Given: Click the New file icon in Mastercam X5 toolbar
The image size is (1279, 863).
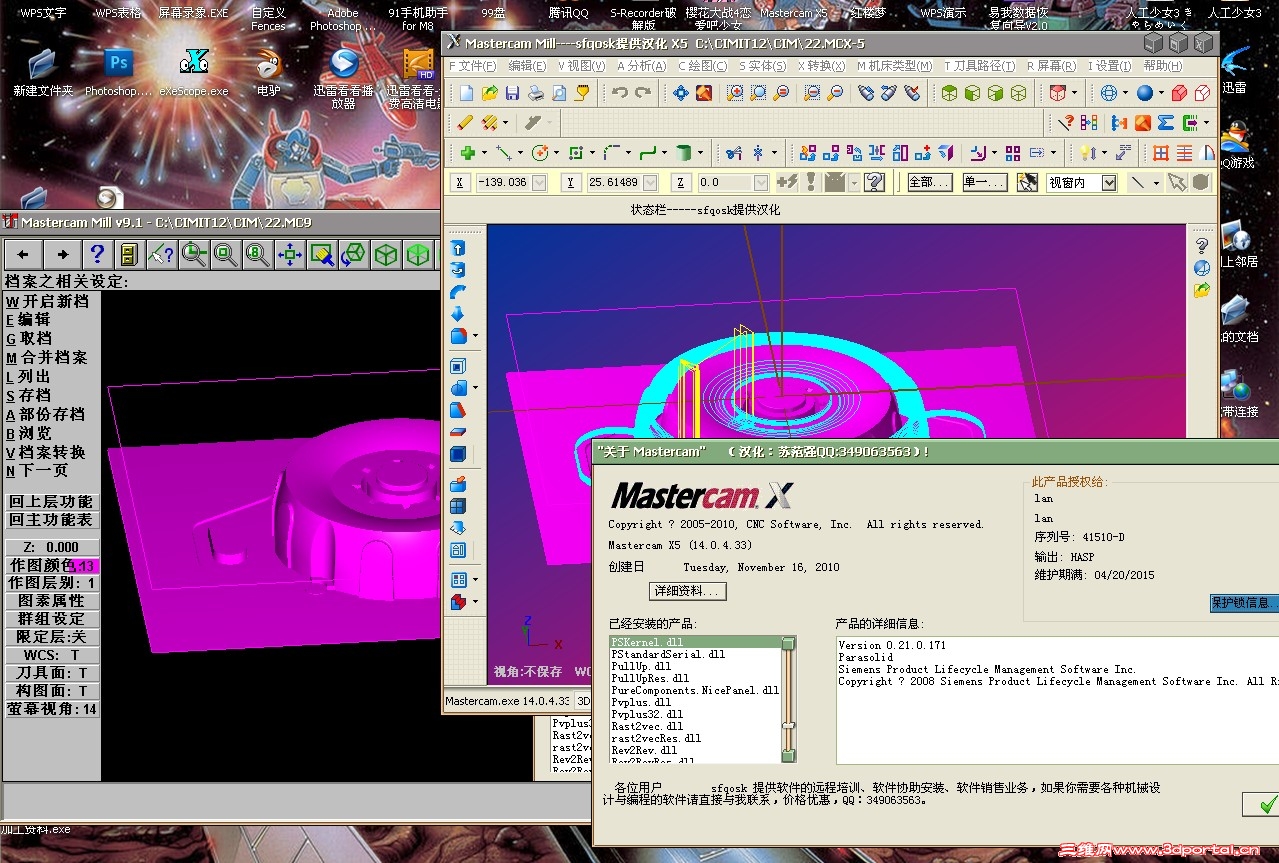Looking at the screenshot, I should click(x=467, y=93).
